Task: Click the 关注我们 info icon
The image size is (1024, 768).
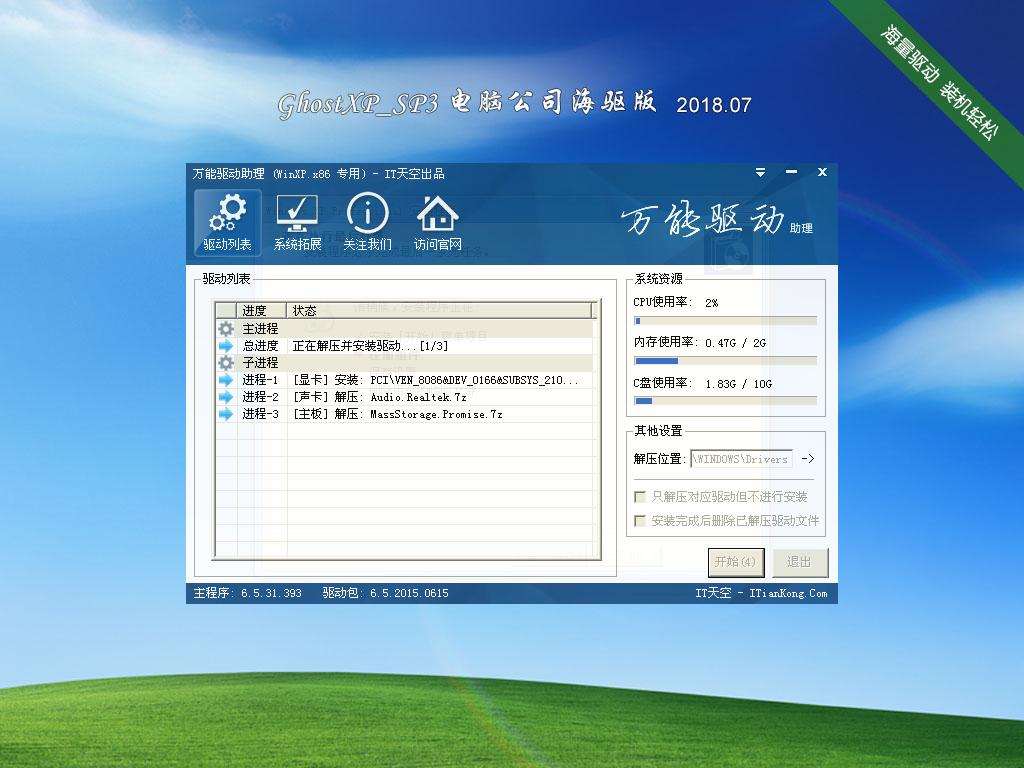Action: click(x=368, y=212)
